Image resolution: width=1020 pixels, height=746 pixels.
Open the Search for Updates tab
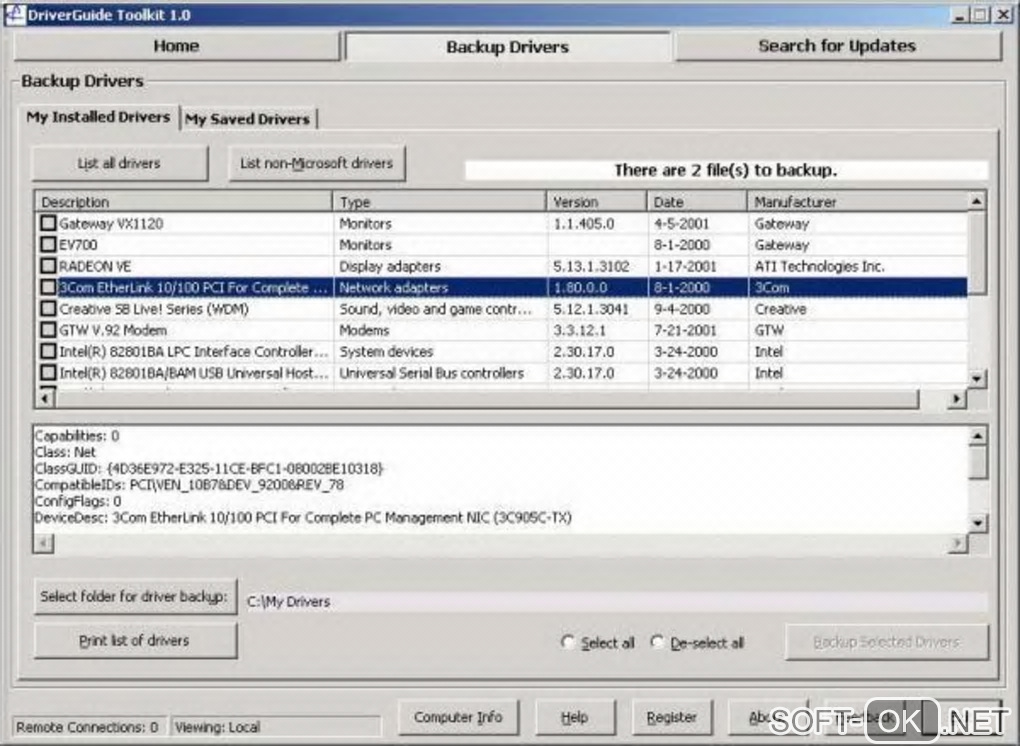click(837, 46)
